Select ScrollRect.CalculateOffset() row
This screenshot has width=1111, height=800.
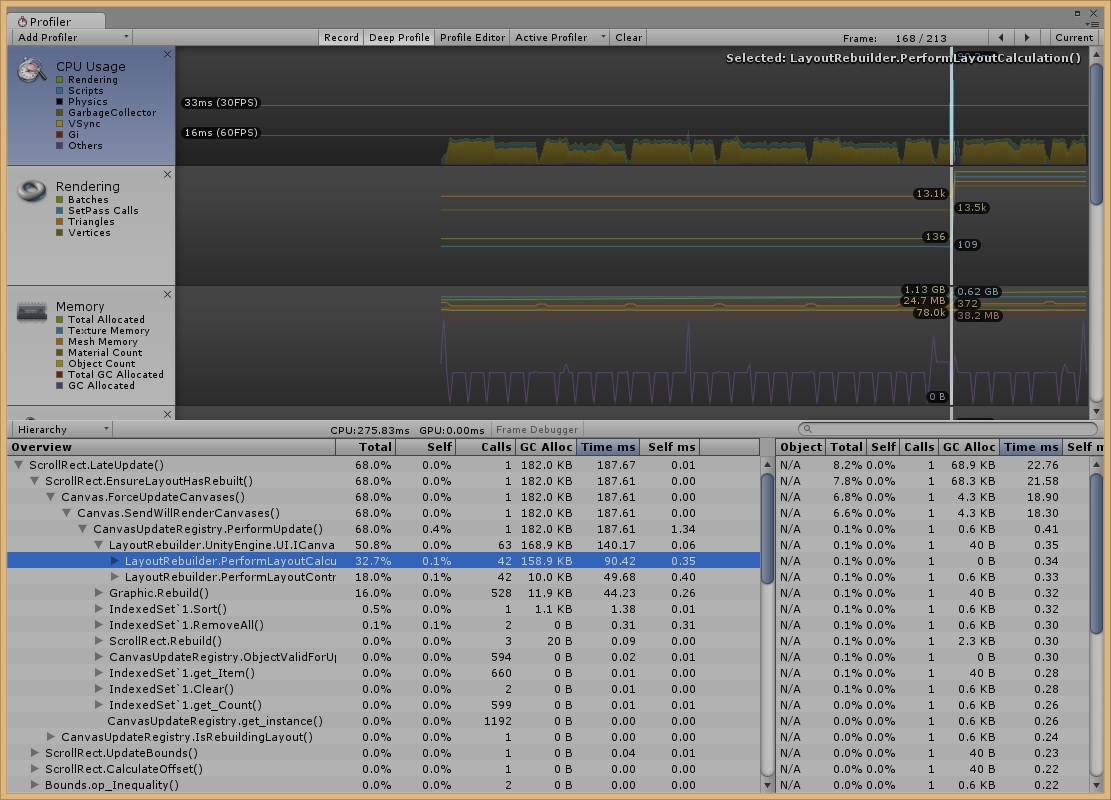coord(383,769)
